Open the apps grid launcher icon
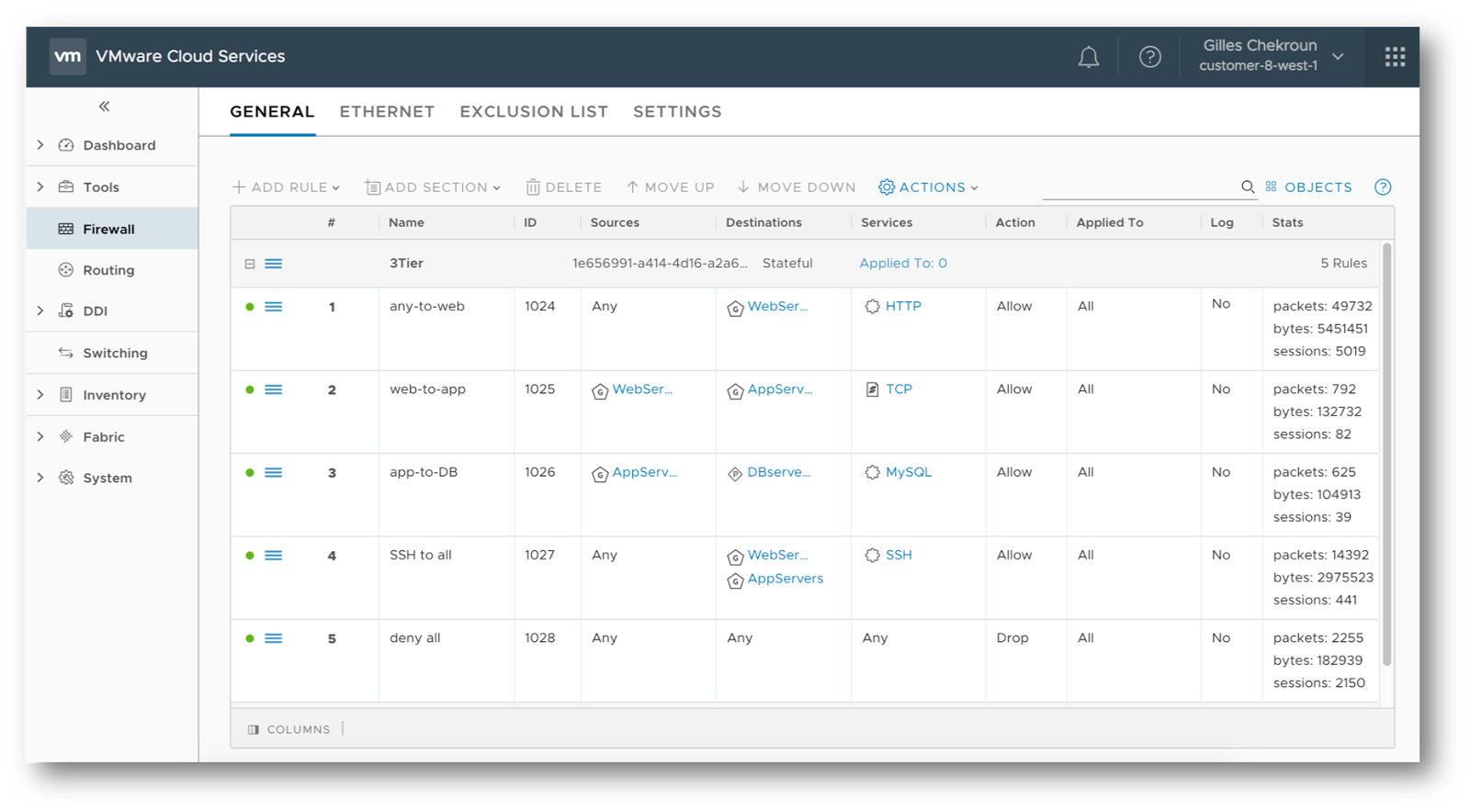The width and height of the screenshot is (1470, 812). point(1395,57)
